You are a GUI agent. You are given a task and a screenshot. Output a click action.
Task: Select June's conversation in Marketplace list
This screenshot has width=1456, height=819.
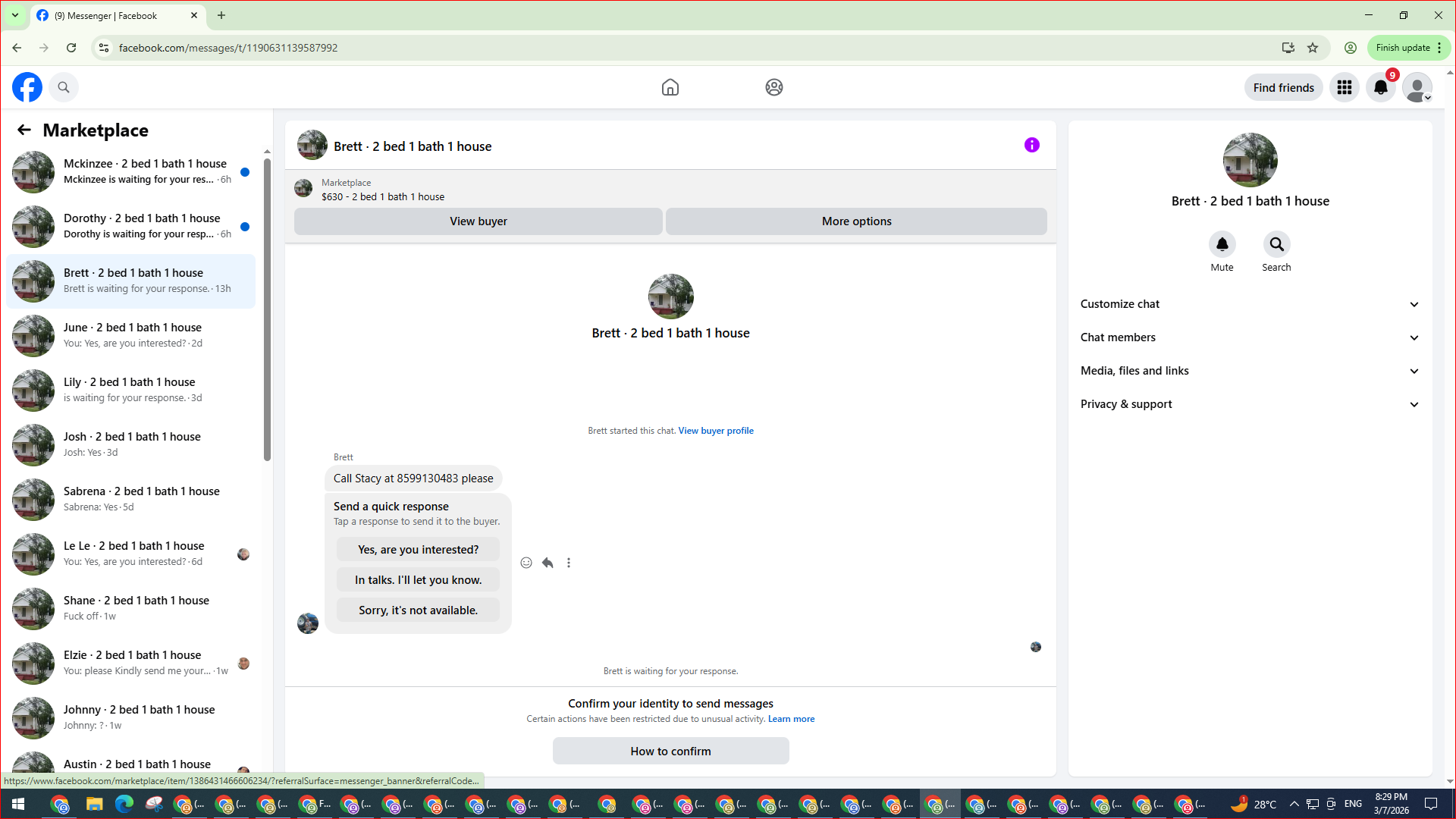(x=131, y=336)
